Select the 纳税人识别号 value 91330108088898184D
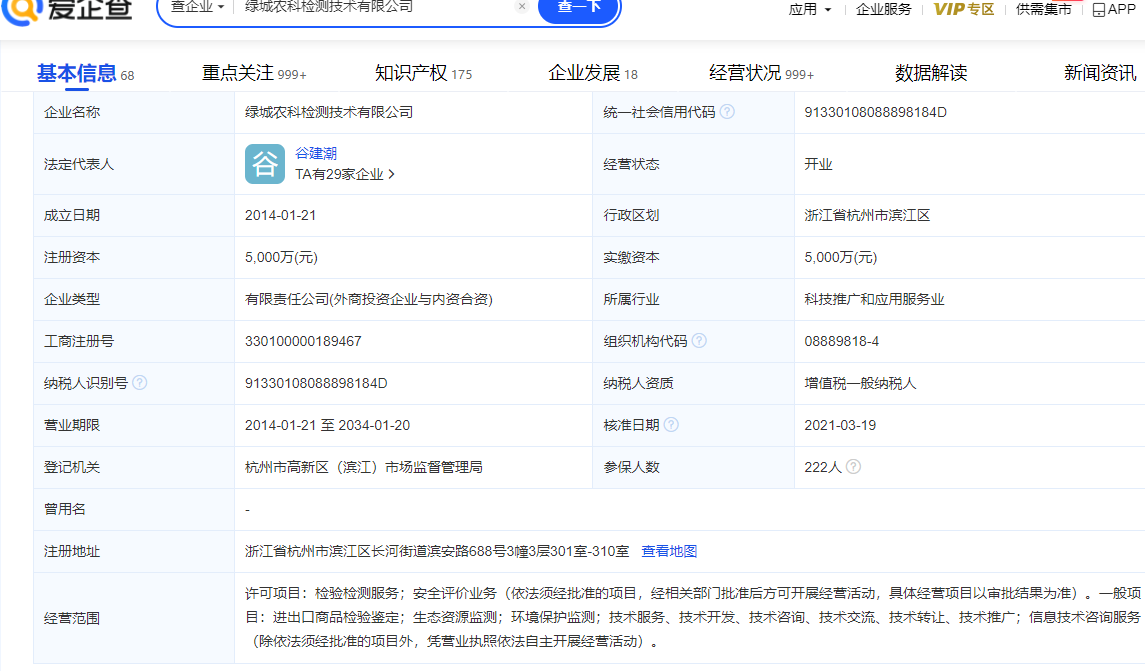Image resolution: width=1145 pixels, height=671 pixels. click(x=316, y=383)
